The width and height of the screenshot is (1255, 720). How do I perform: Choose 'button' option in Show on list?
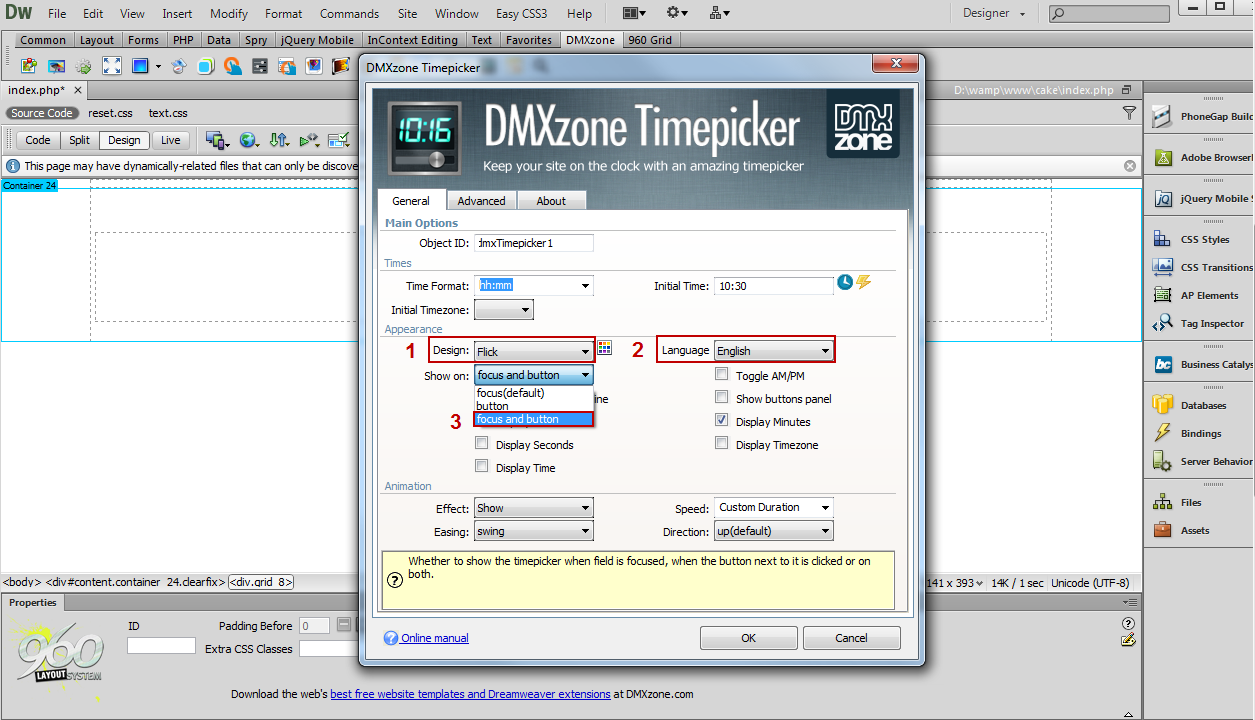tap(534, 406)
